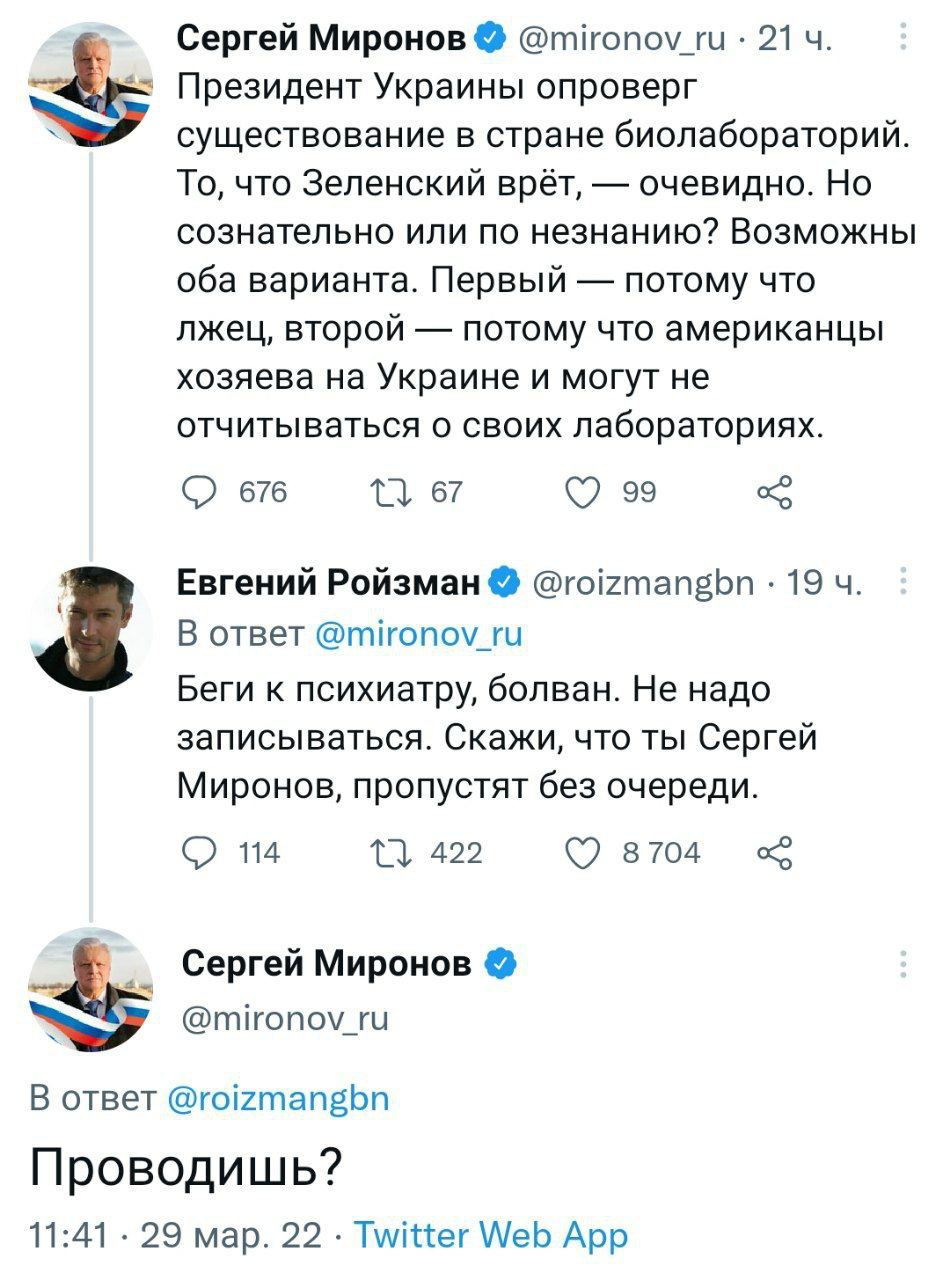The height and width of the screenshot is (1280, 950).
Task: Share Roizman's reply tweet
Action: click(x=775, y=852)
